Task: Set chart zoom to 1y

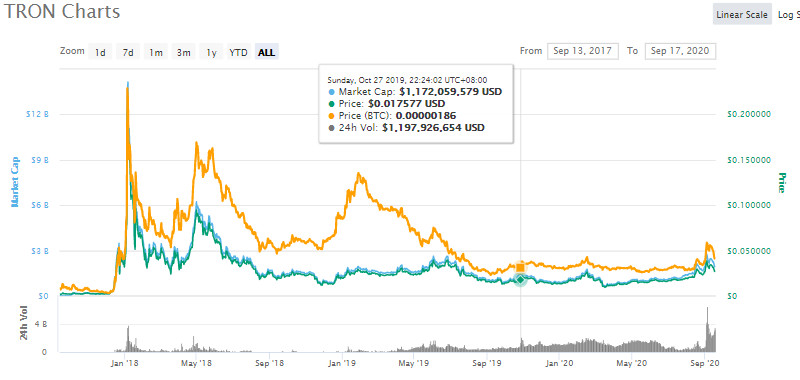Action: click(211, 53)
